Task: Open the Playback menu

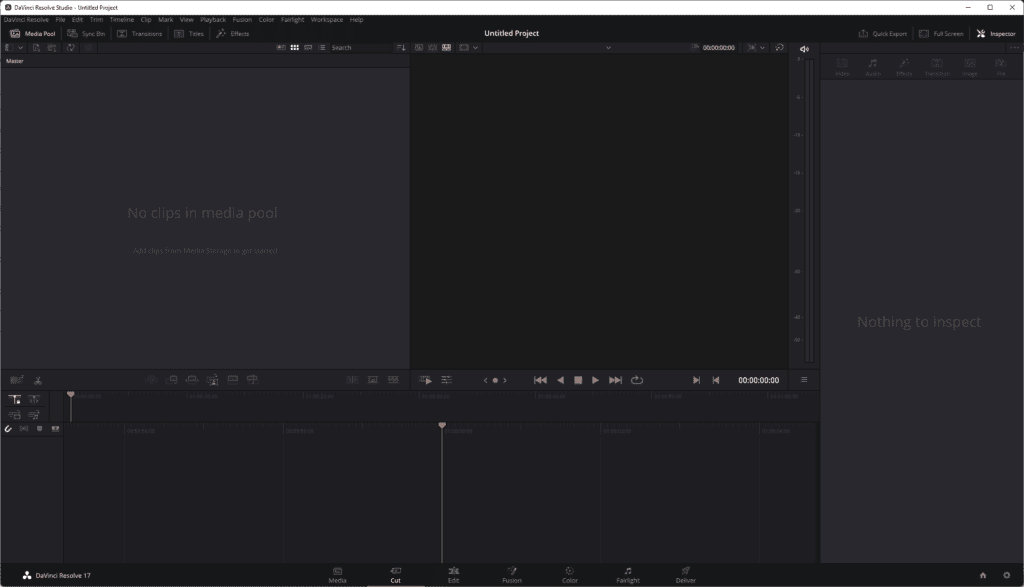Action: click(x=213, y=20)
